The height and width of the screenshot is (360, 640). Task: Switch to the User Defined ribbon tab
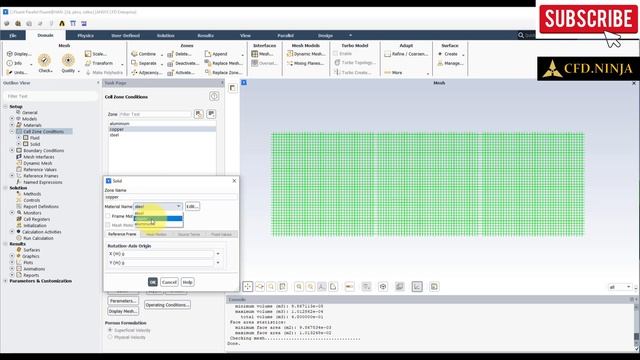coord(125,36)
